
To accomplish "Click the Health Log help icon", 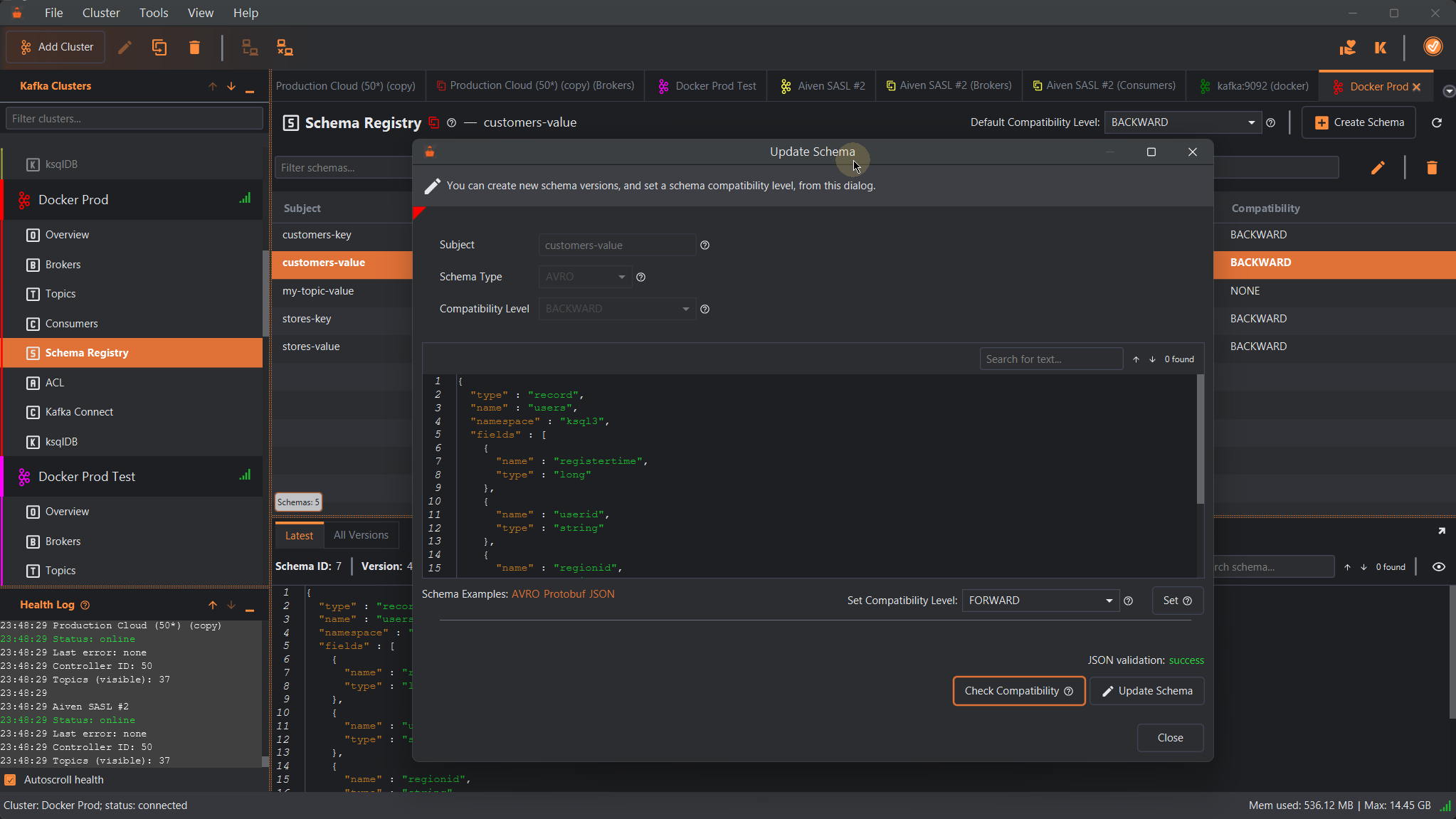I will (85, 605).
